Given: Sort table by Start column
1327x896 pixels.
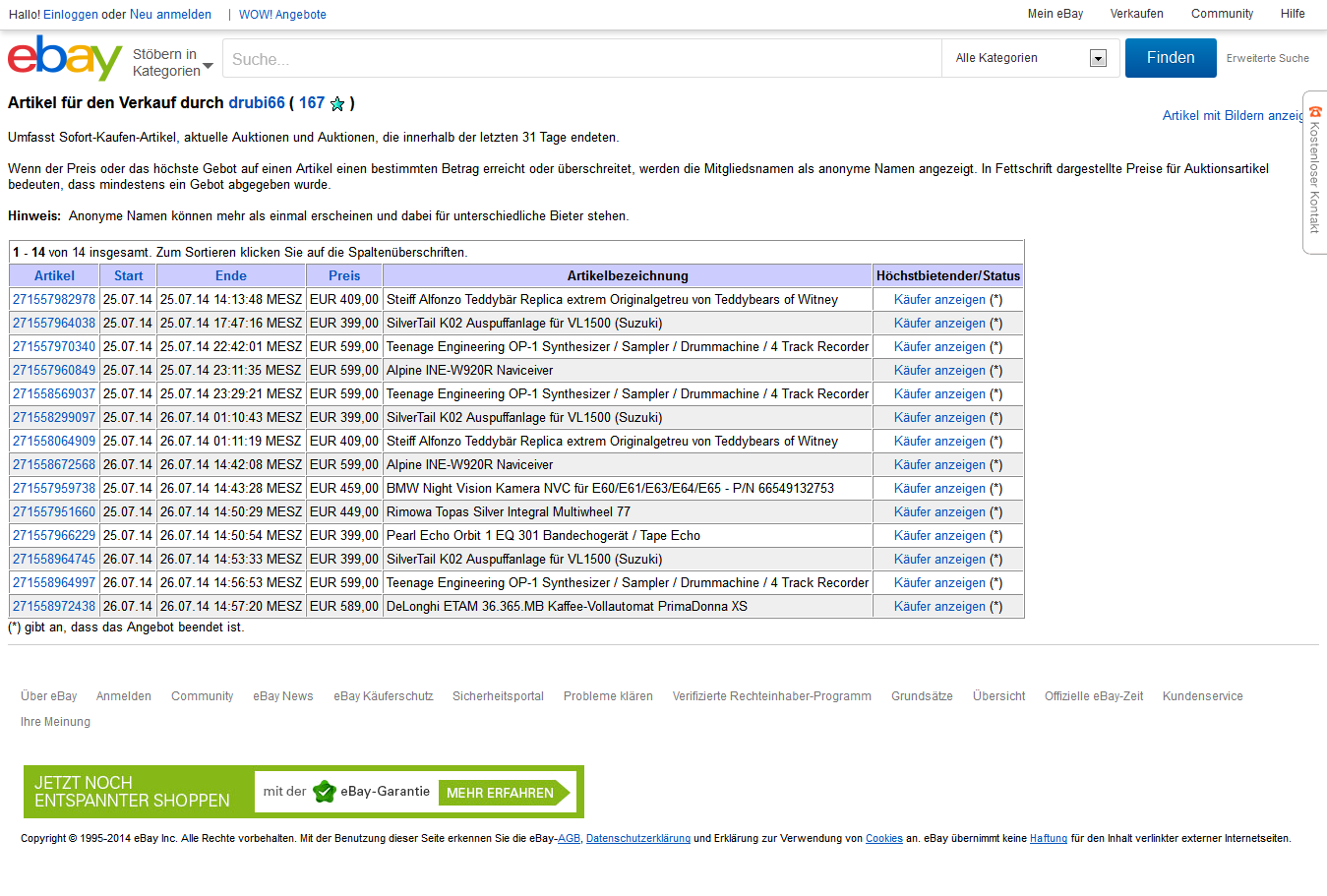Looking at the screenshot, I should (128, 275).
